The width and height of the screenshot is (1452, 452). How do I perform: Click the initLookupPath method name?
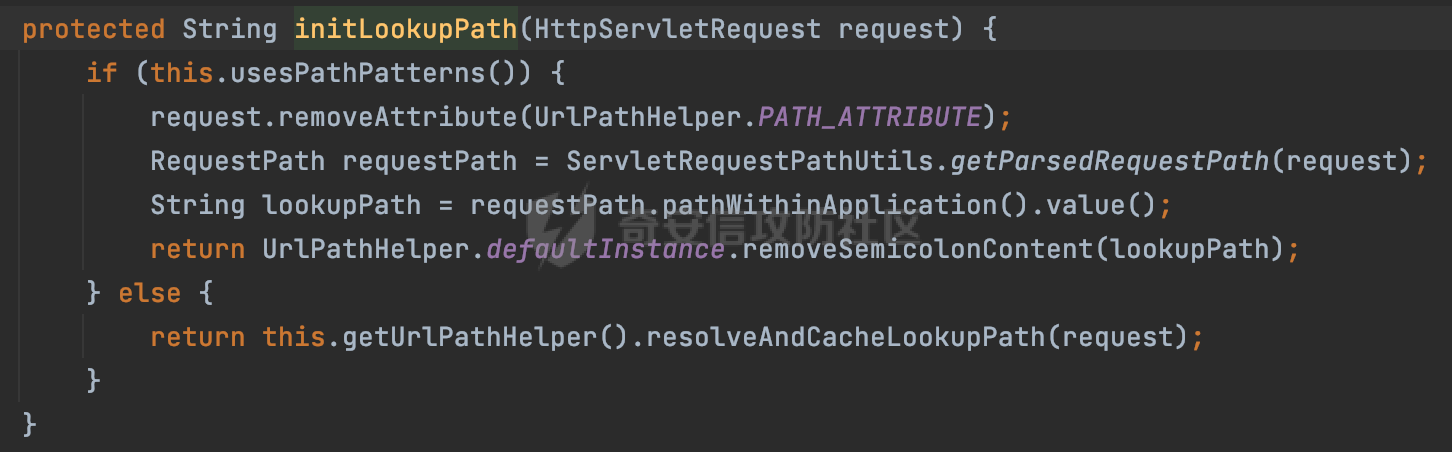(x=405, y=29)
